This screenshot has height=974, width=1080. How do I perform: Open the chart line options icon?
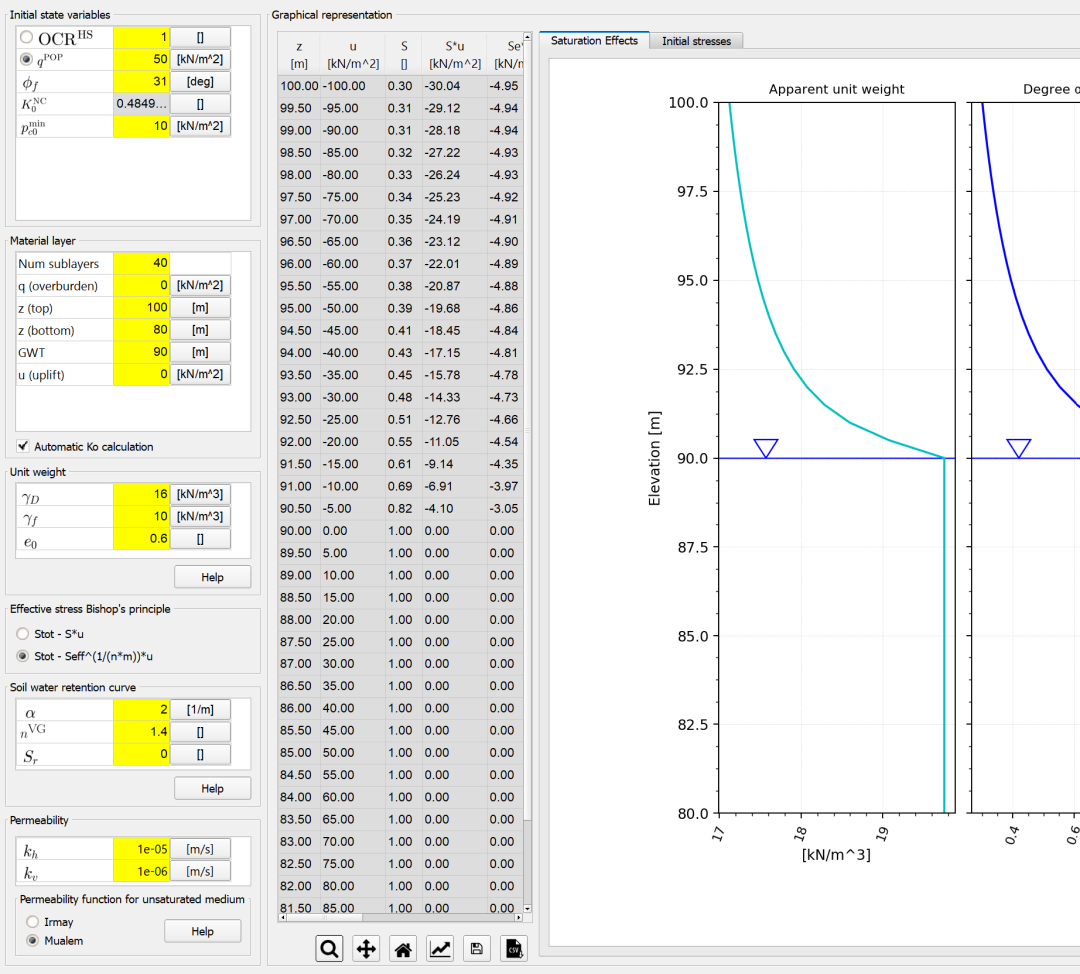click(x=440, y=949)
